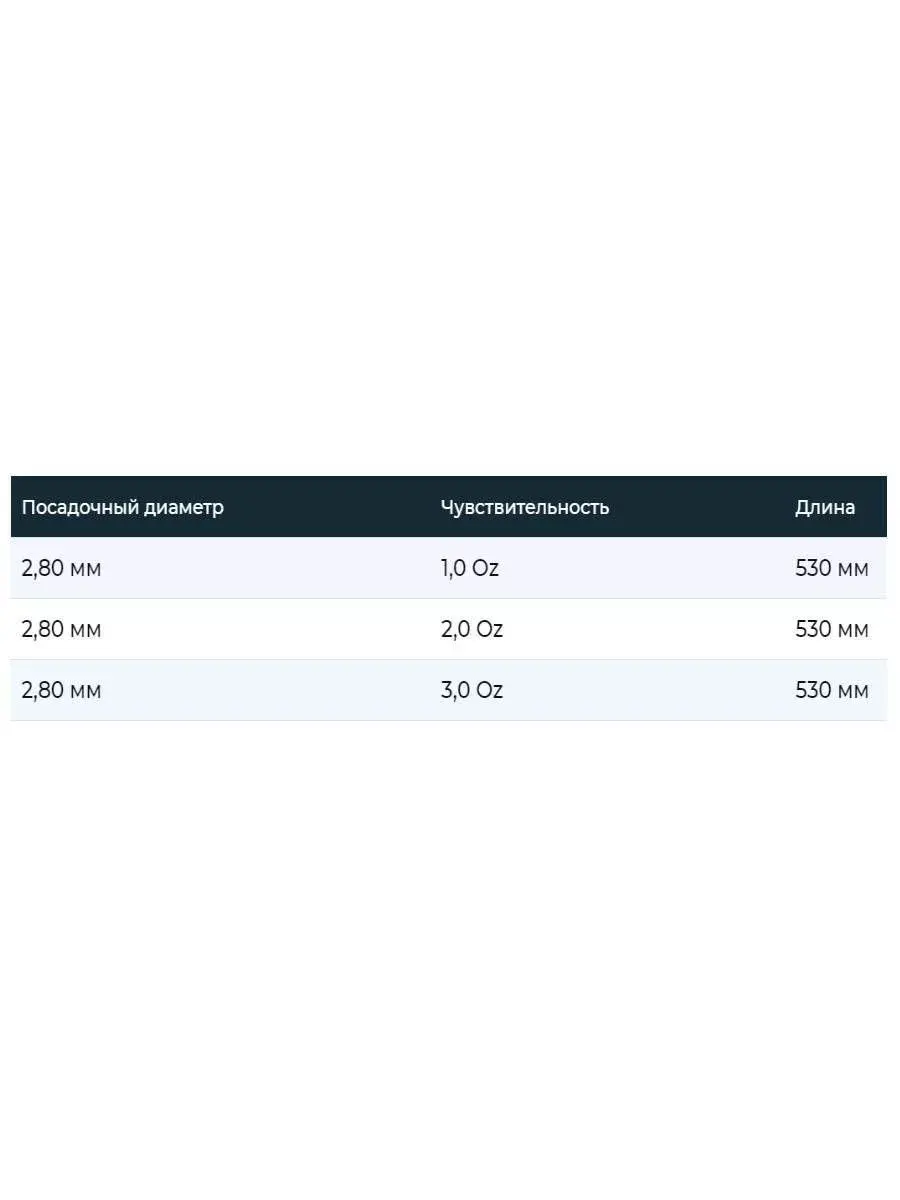Click the blank white area below the table
This screenshot has height=1200, width=900.
[x=450, y=960]
